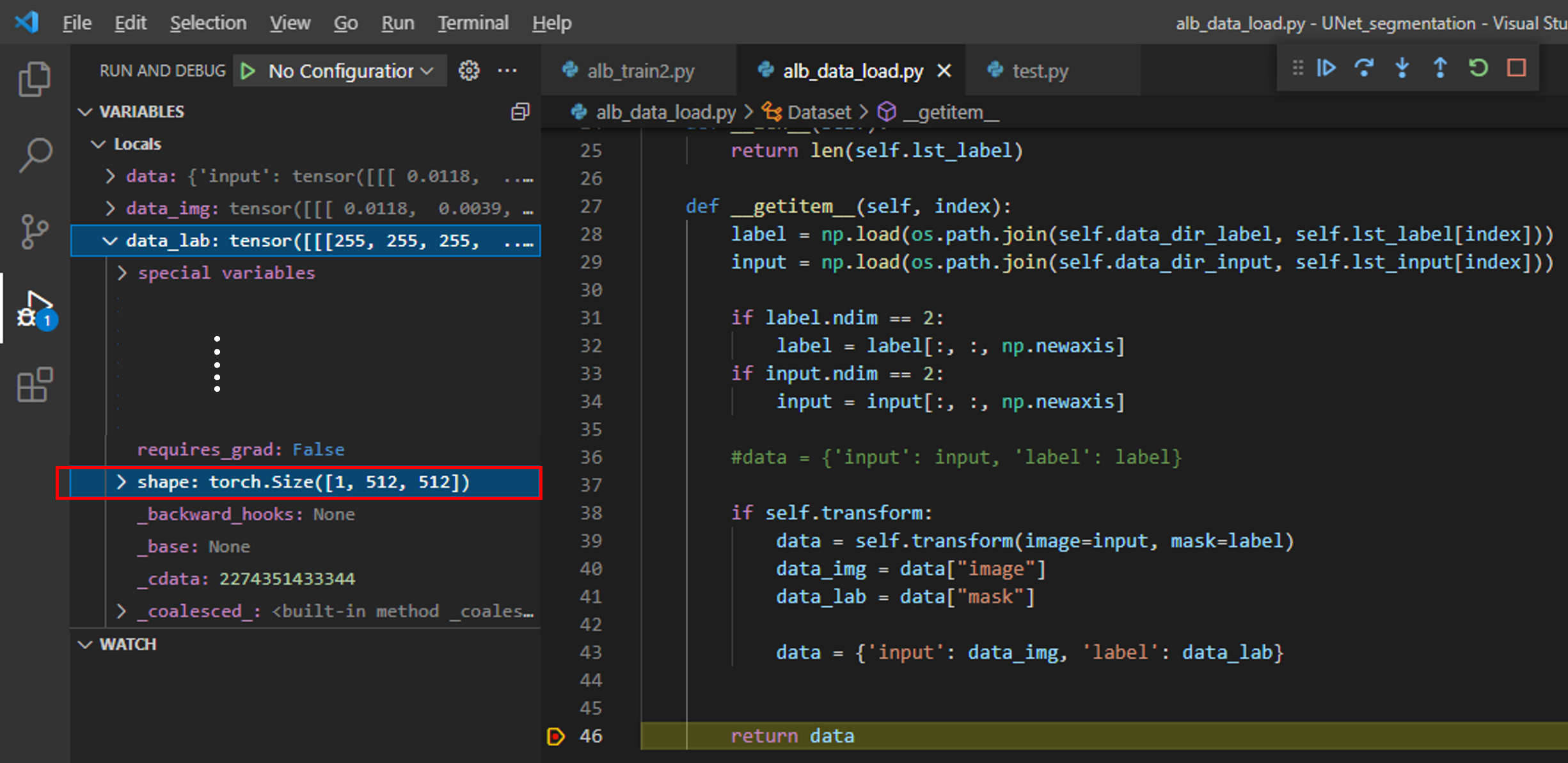Open the Search view icon
1568x763 pixels.
[35, 155]
